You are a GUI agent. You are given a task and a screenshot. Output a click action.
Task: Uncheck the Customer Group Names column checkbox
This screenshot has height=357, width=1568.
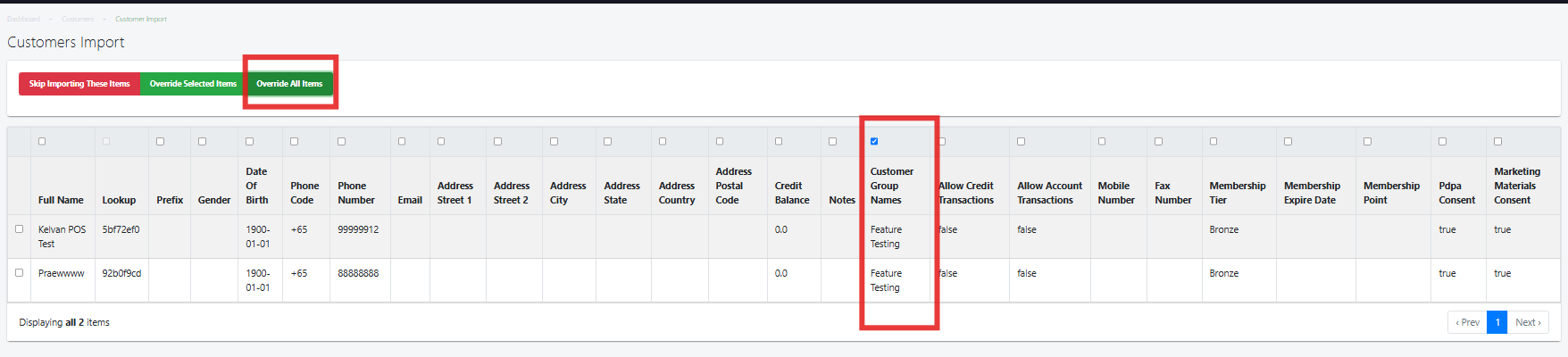coord(874,141)
